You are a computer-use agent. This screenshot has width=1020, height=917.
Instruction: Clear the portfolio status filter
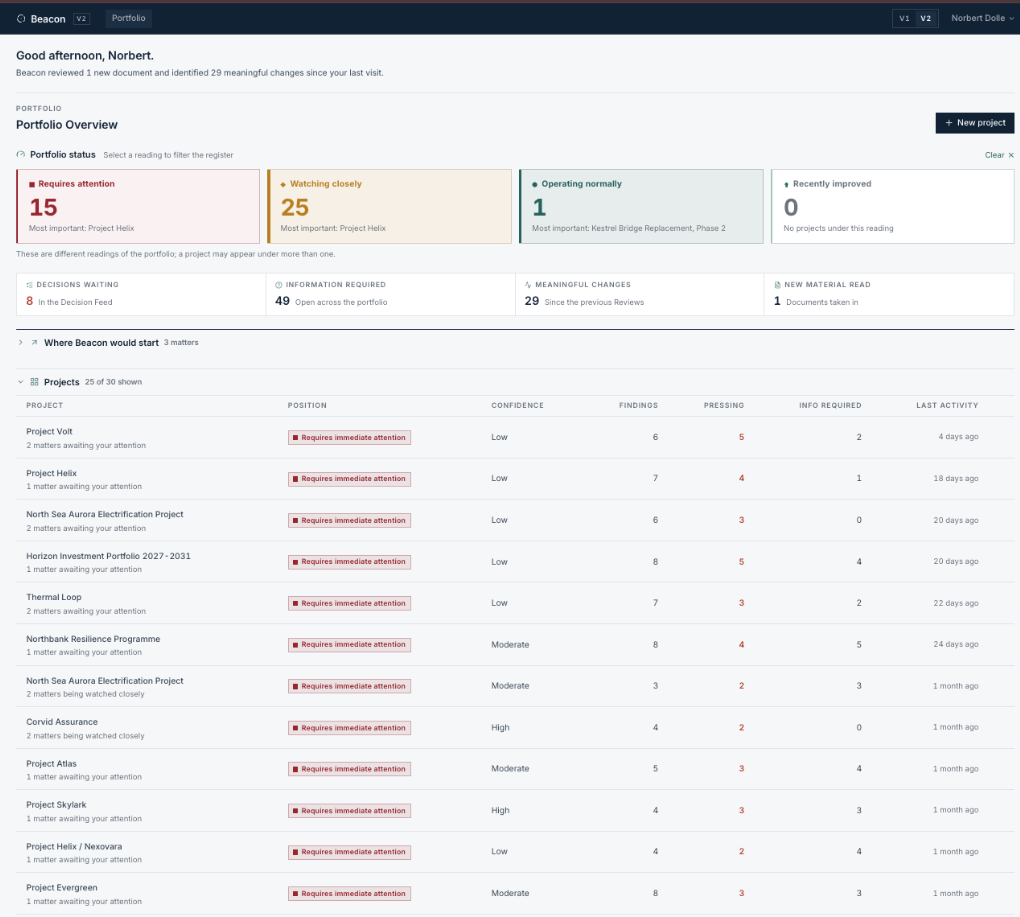point(999,155)
